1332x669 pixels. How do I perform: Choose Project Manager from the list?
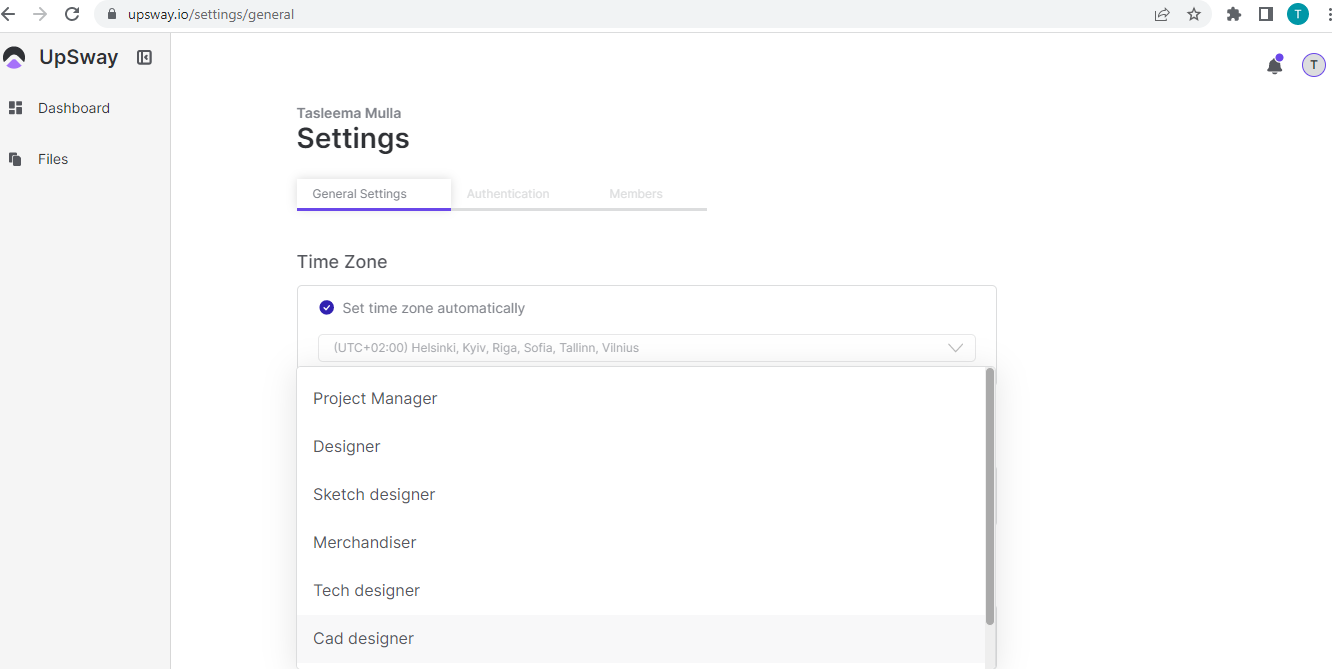pyautogui.click(x=375, y=398)
